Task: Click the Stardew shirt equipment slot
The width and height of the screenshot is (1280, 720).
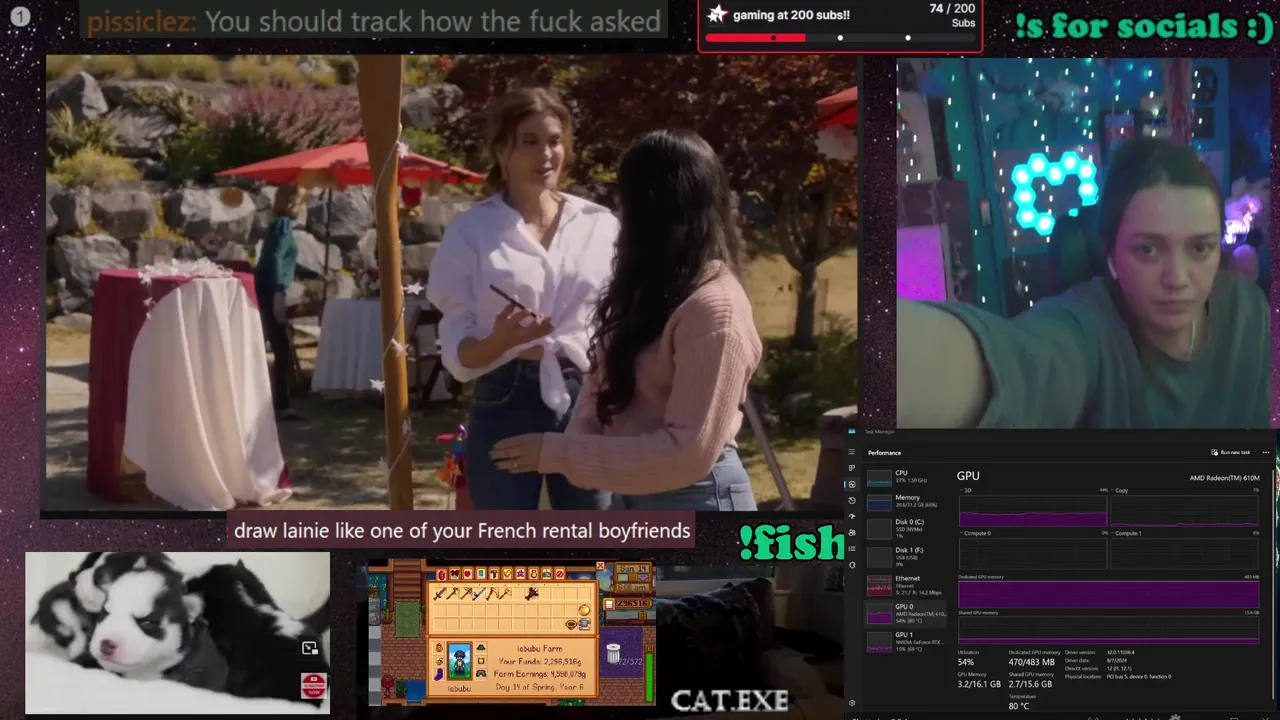Action: [x=481, y=661]
